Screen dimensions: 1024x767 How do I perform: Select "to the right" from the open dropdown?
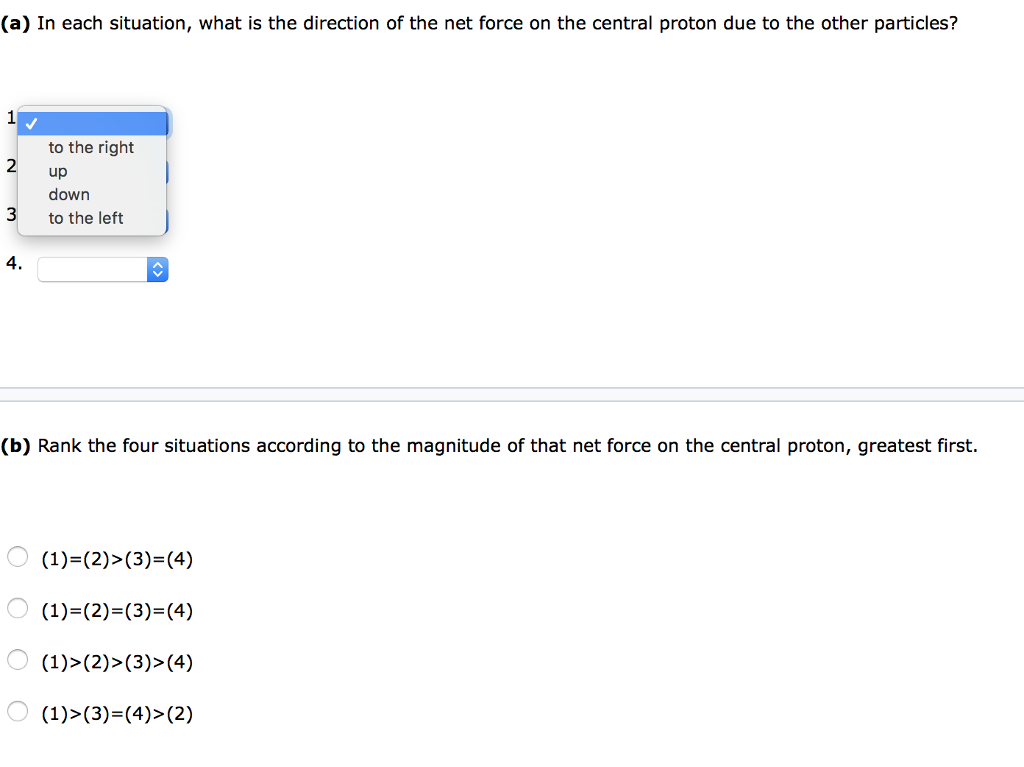point(91,147)
